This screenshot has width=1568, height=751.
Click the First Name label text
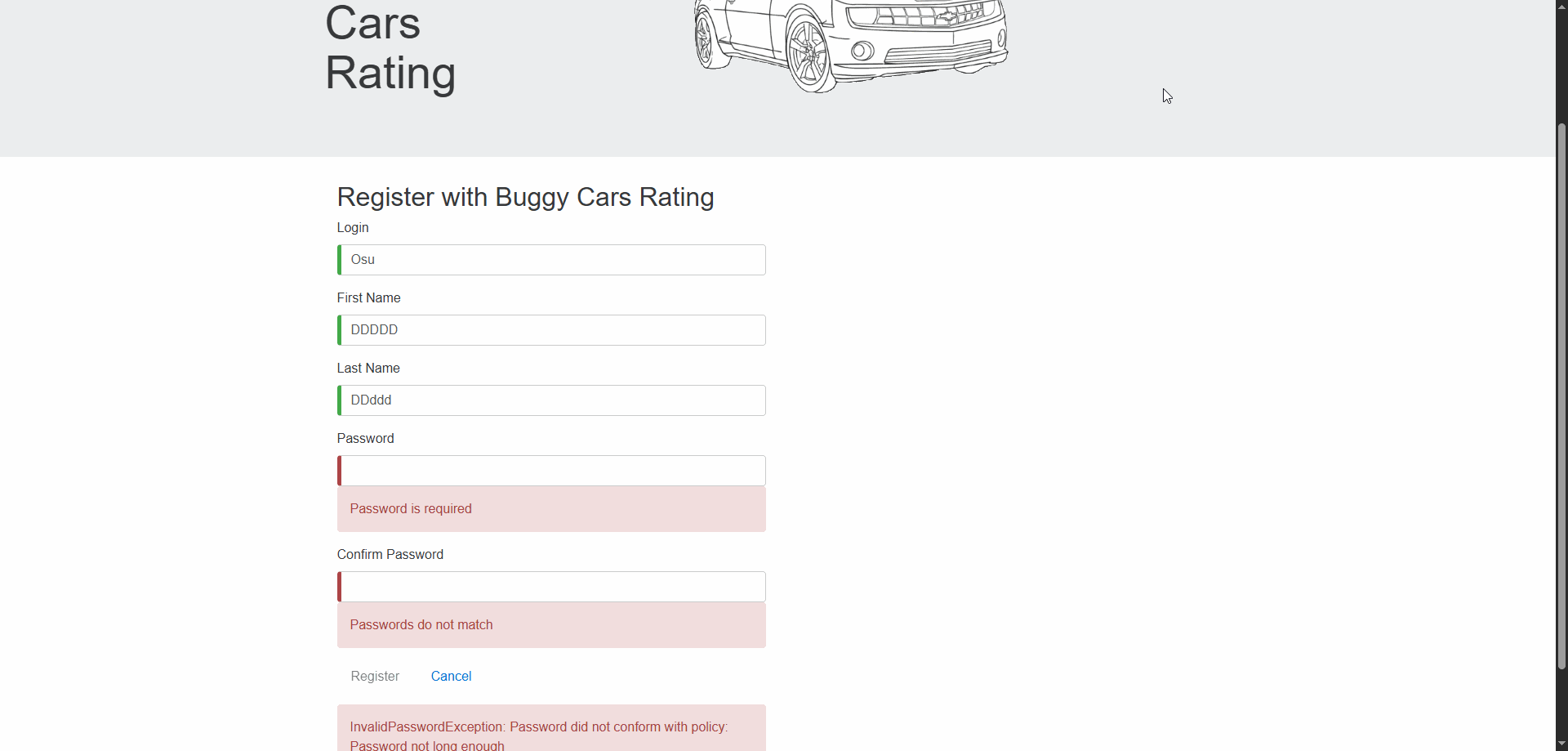368,298
